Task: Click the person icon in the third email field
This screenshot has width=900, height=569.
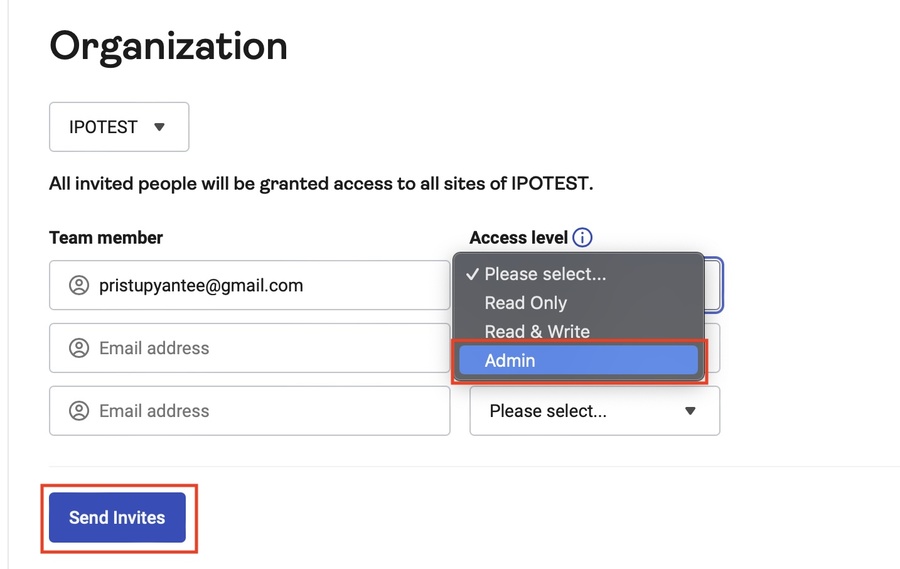Action: pos(79,411)
